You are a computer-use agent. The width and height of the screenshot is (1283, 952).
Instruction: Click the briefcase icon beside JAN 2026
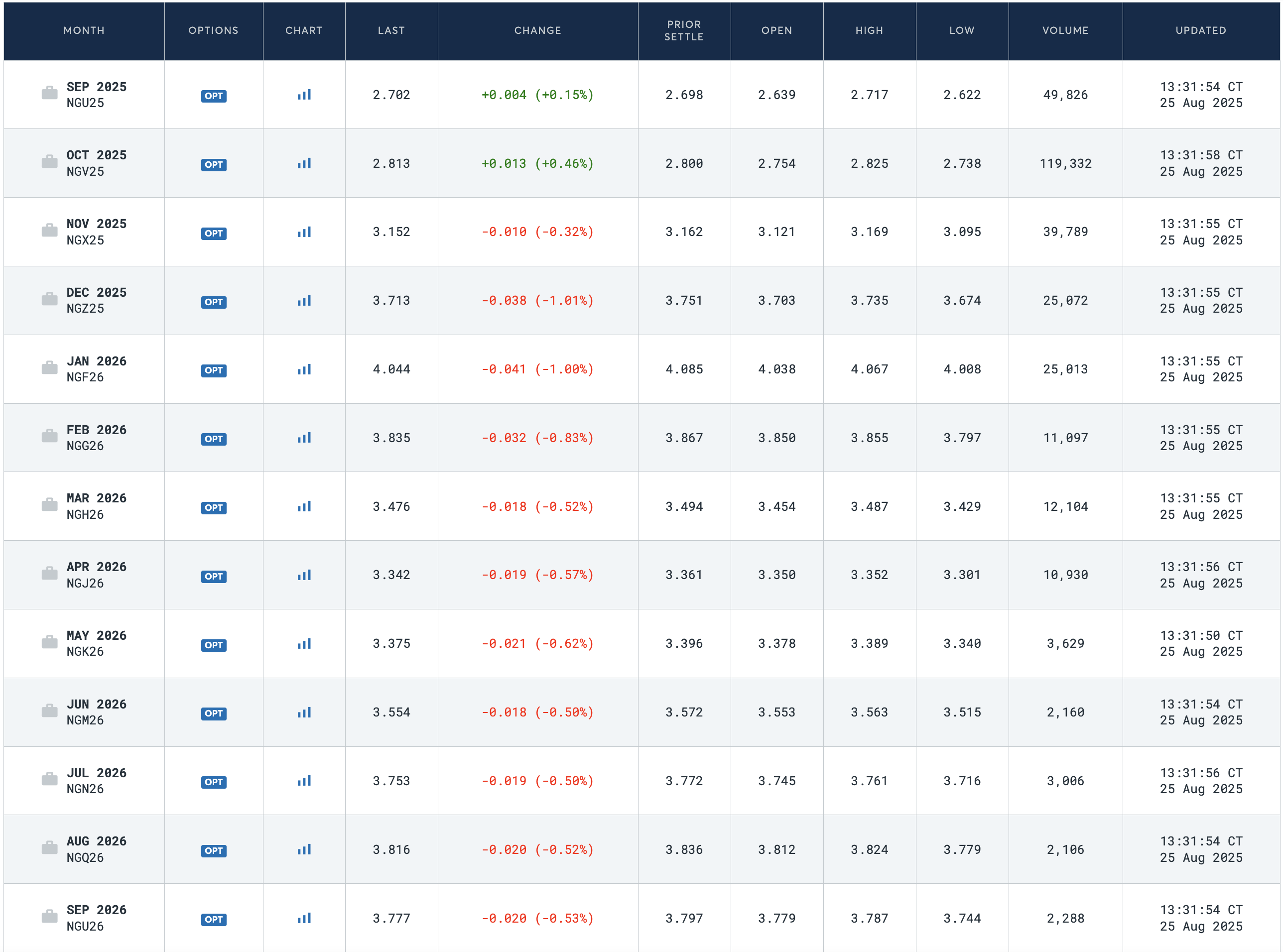coord(50,367)
